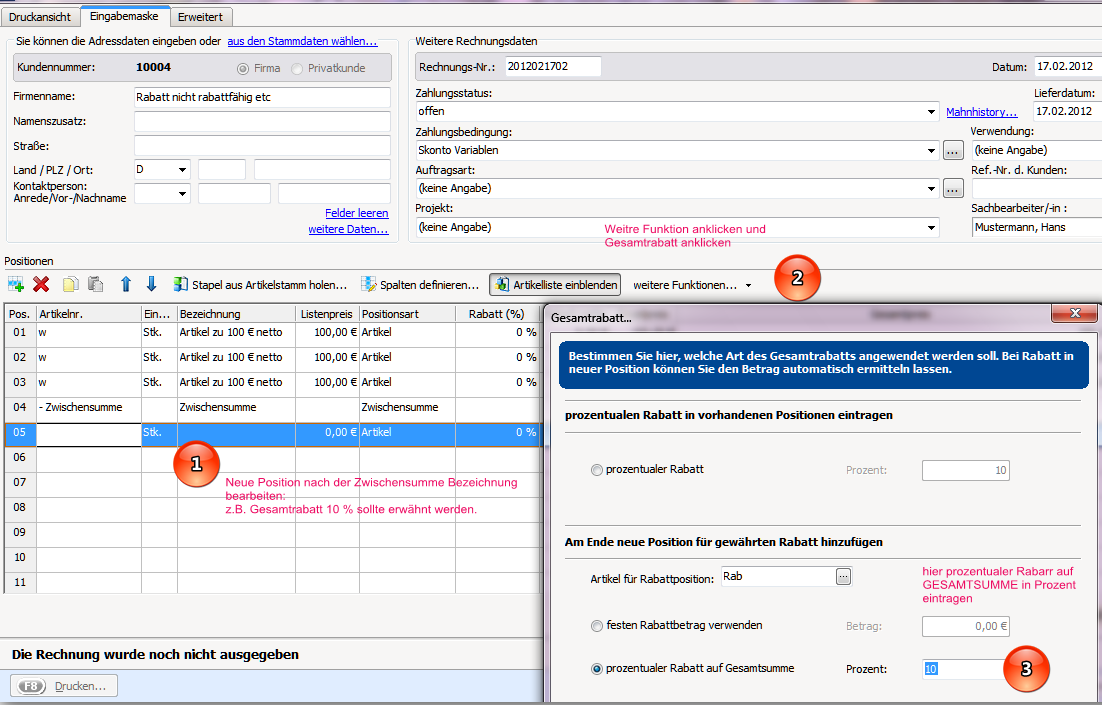Close the Gesamtrabatt dialog

pos(1075,313)
